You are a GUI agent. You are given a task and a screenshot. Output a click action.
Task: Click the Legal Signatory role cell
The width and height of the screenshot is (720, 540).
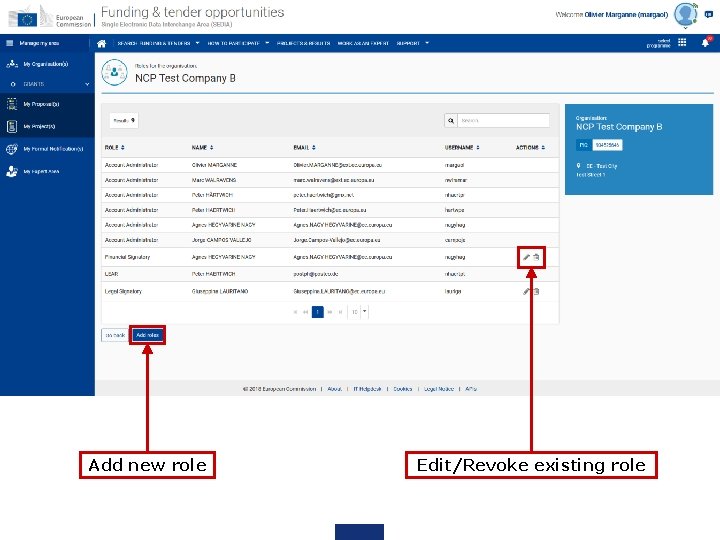pos(123,292)
